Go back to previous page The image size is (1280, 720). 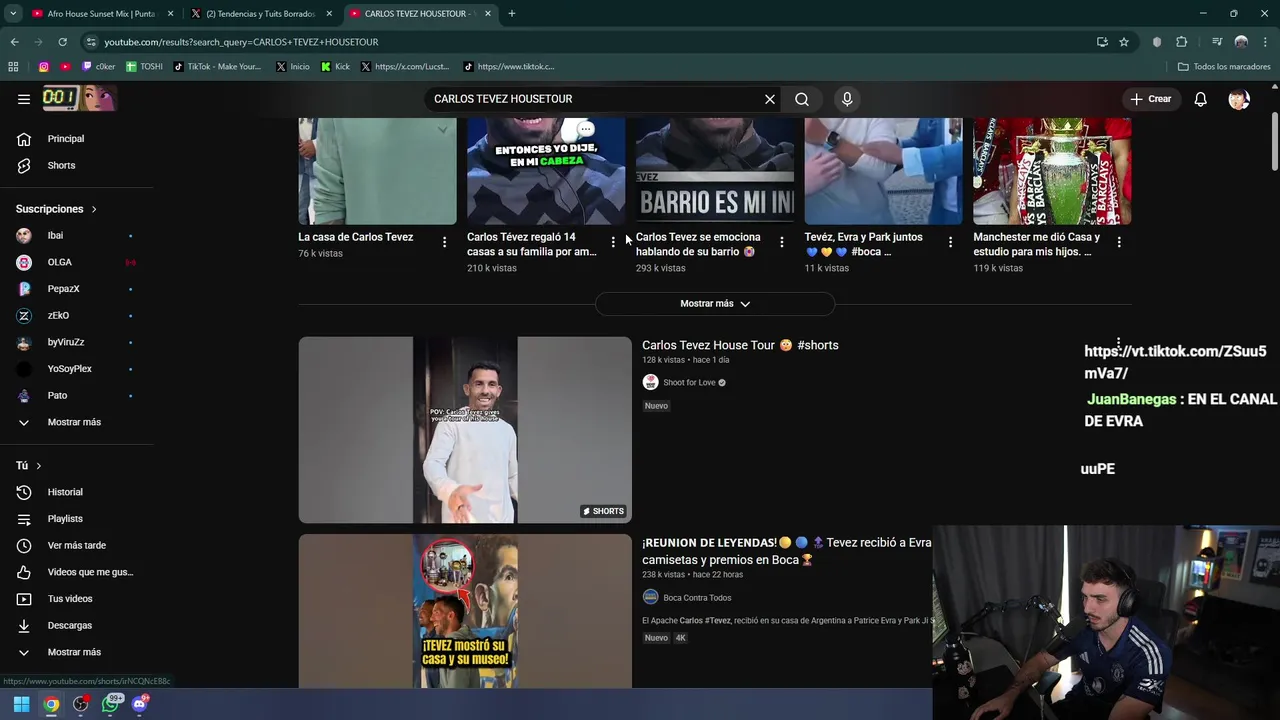[x=14, y=42]
